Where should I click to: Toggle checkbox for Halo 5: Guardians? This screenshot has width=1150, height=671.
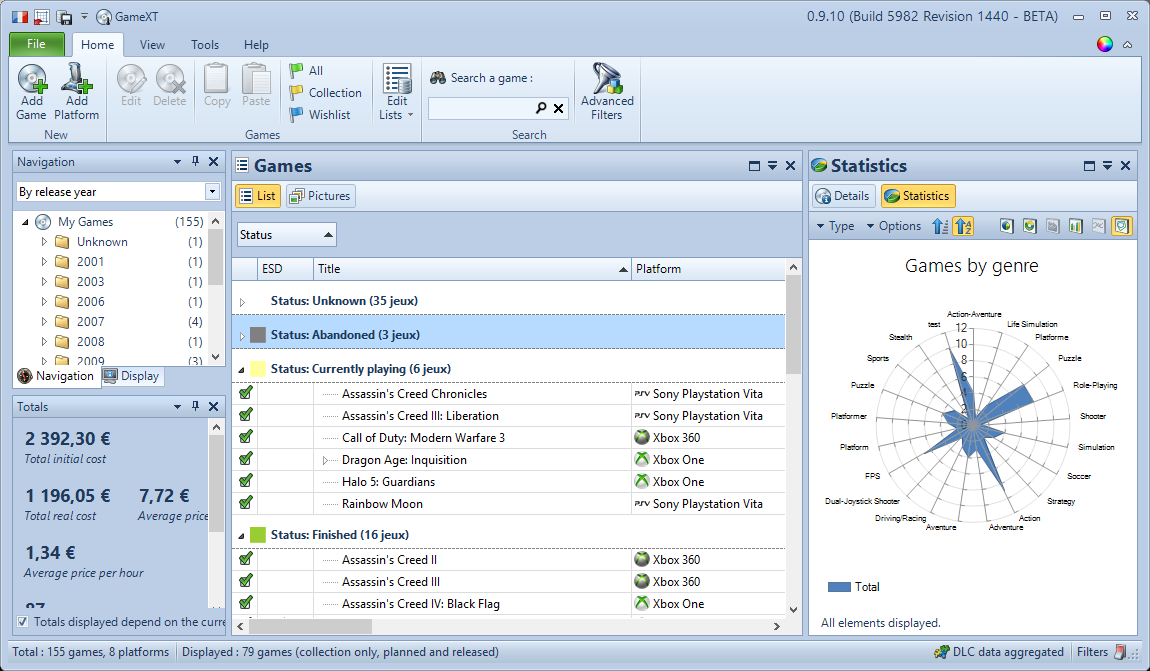[246, 481]
